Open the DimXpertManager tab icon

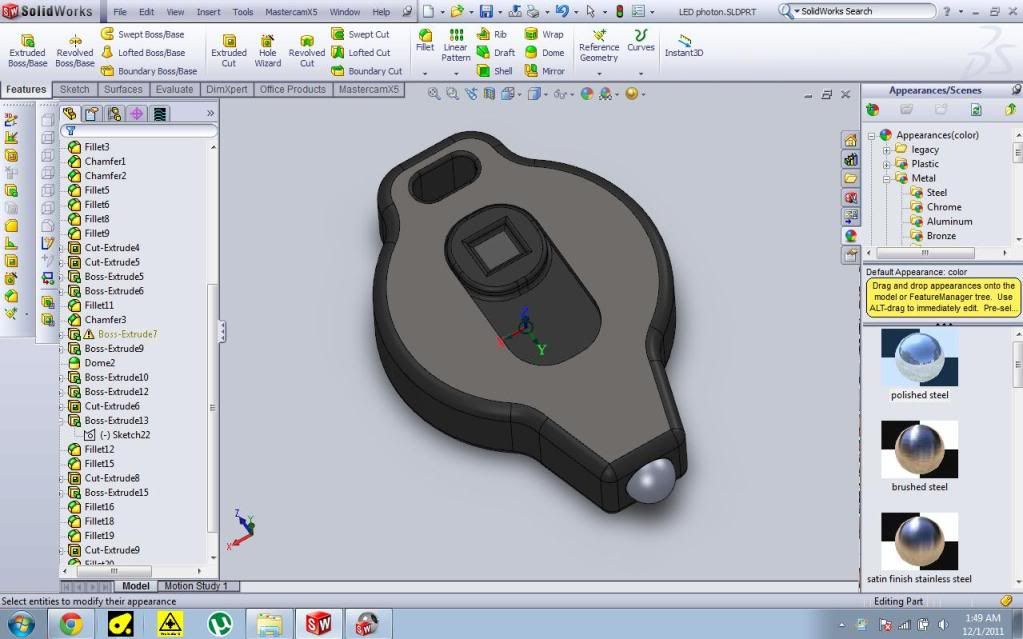136,114
